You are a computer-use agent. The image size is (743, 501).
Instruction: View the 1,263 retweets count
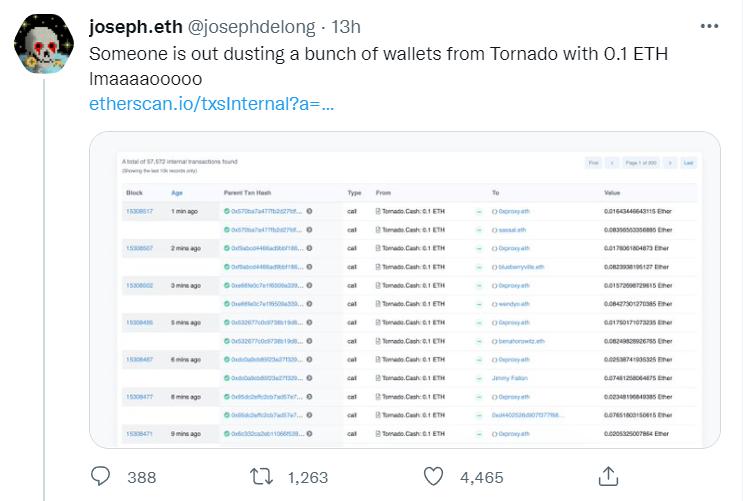pyautogui.click(x=307, y=478)
